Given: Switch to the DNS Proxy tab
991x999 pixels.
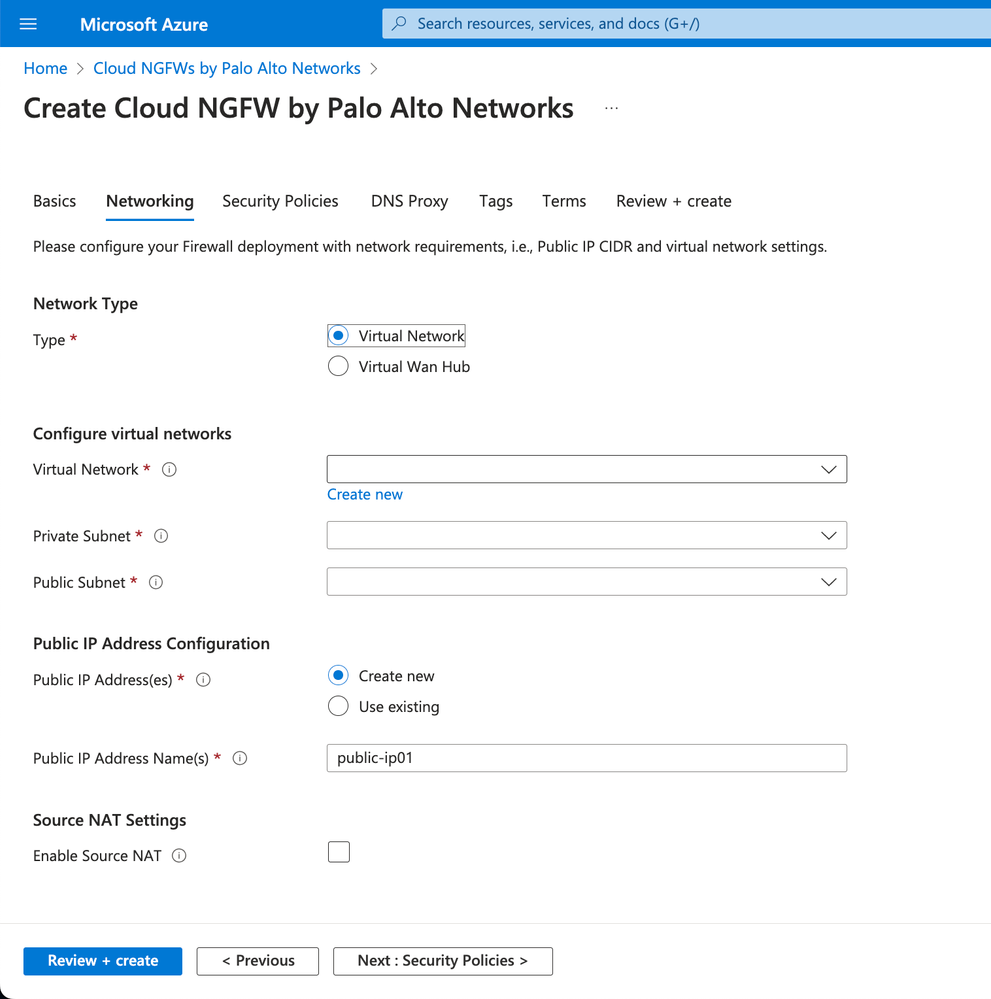Looking at the screenshot, I should tap(409, 201).
